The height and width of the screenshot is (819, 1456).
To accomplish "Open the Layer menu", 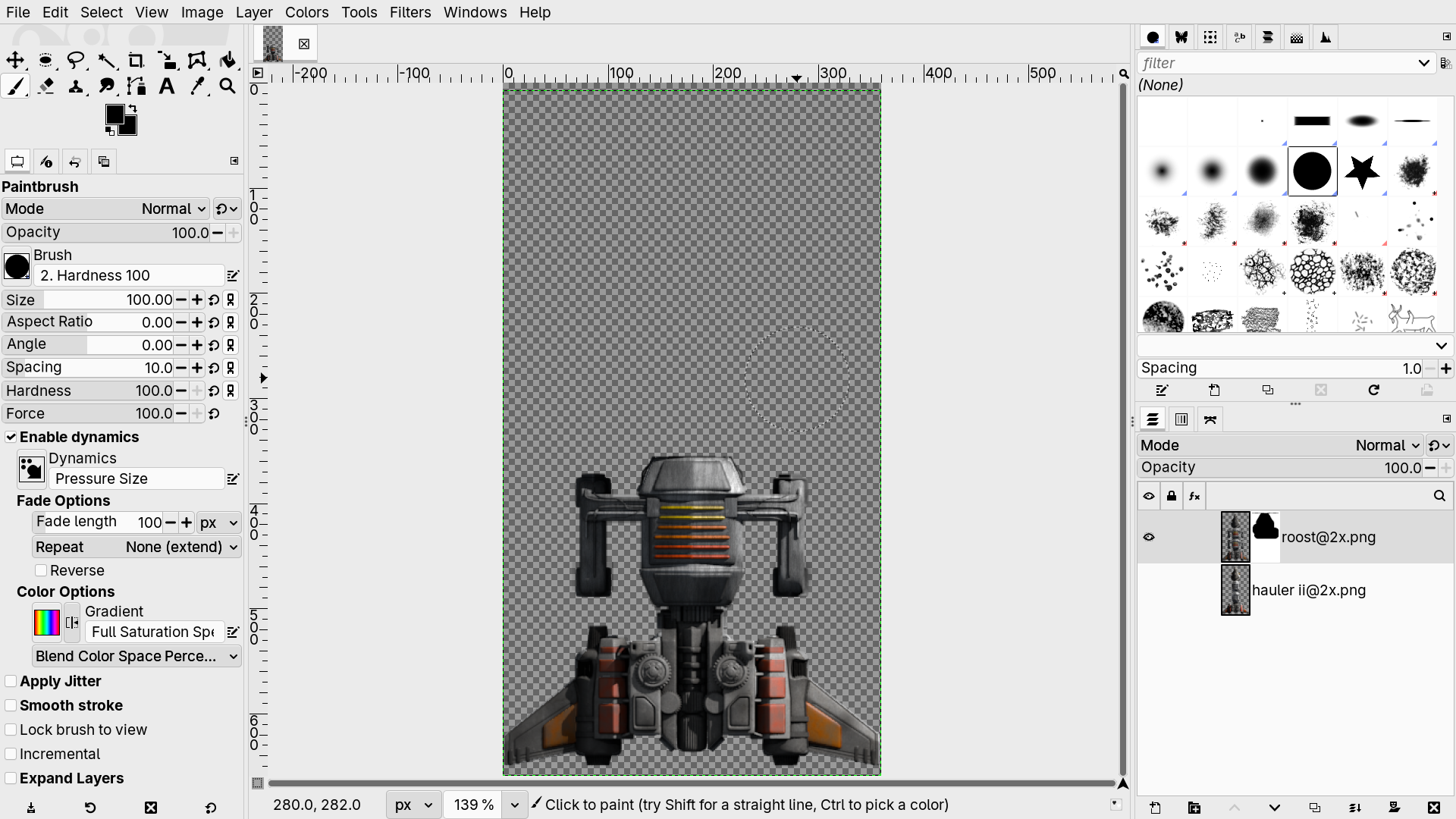I will coord(254,12).
